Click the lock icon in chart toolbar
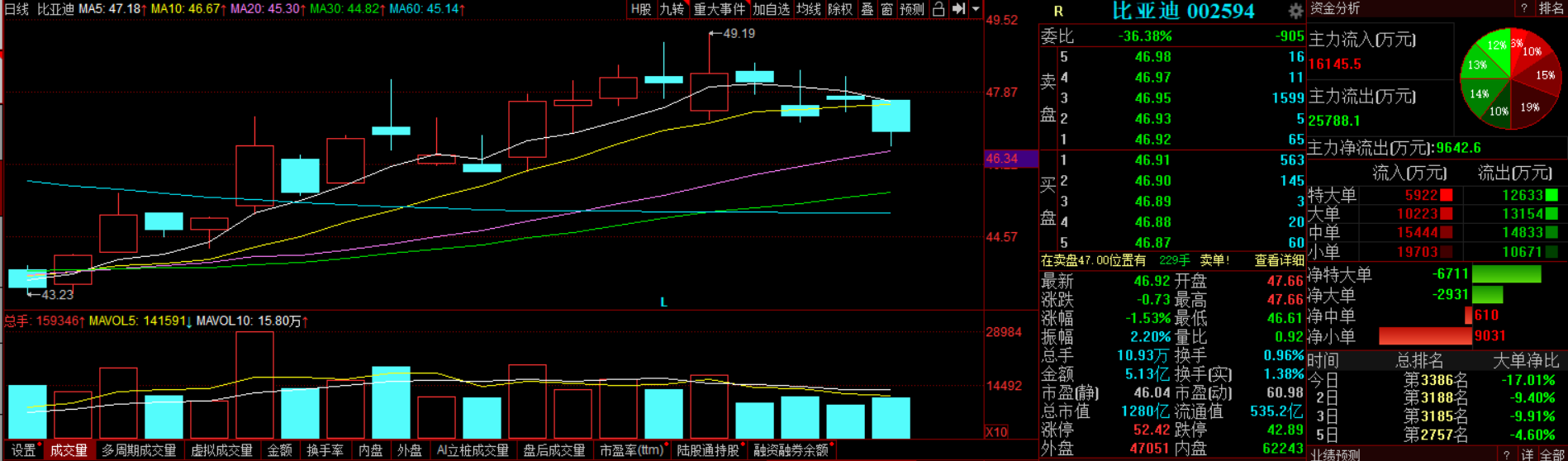Screen dimensions: 1568x461 [938, 9]
